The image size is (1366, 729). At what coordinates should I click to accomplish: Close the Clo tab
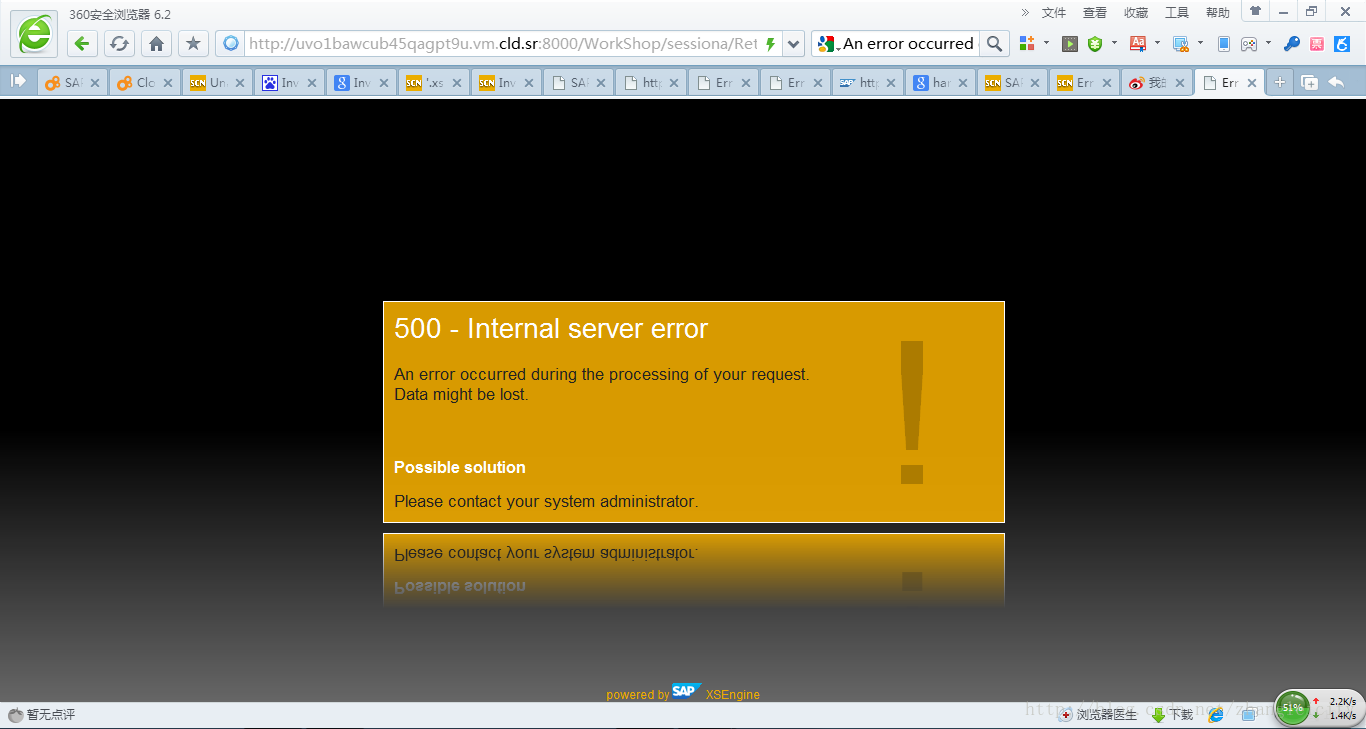point(167,83)
